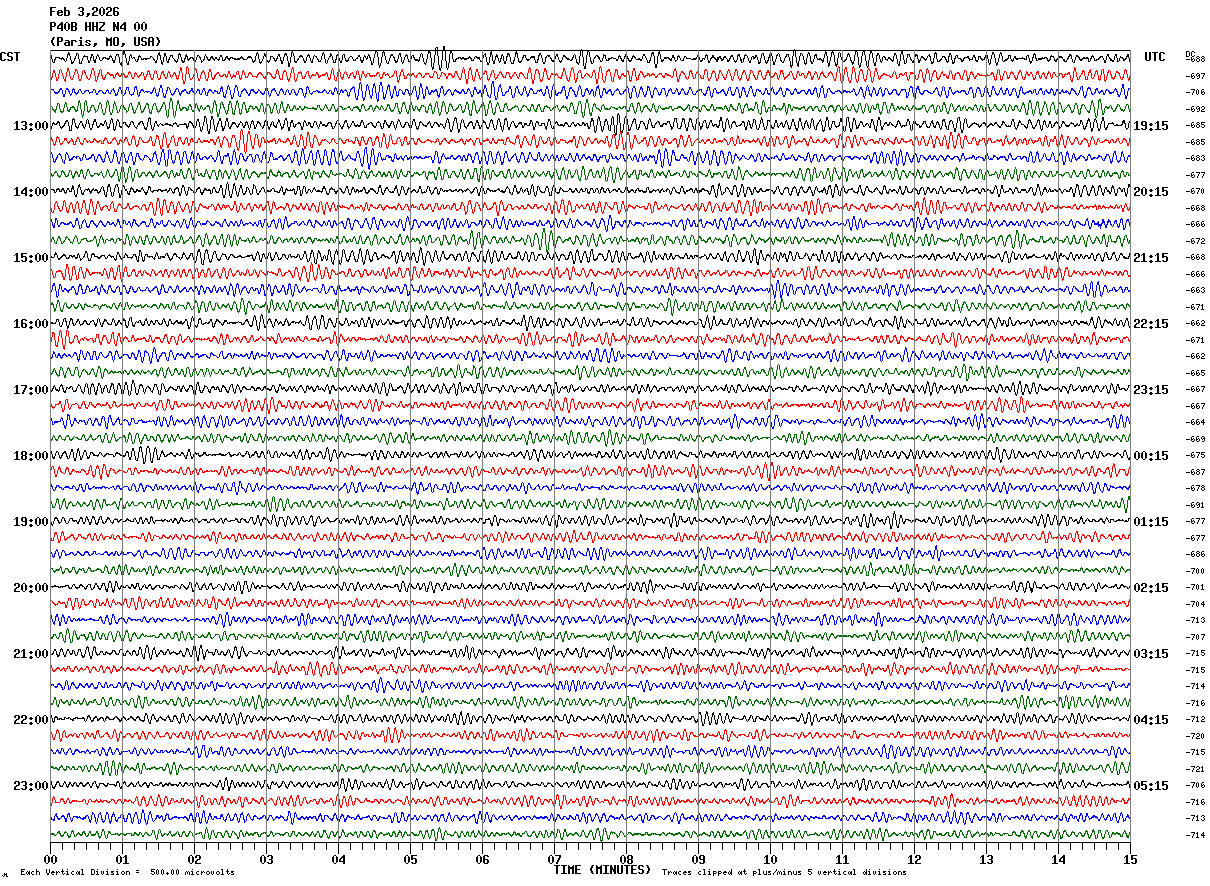Select the 14:00 CST row label
Image resolution: width=1210 pixels, height=886 pixels.
31,192
